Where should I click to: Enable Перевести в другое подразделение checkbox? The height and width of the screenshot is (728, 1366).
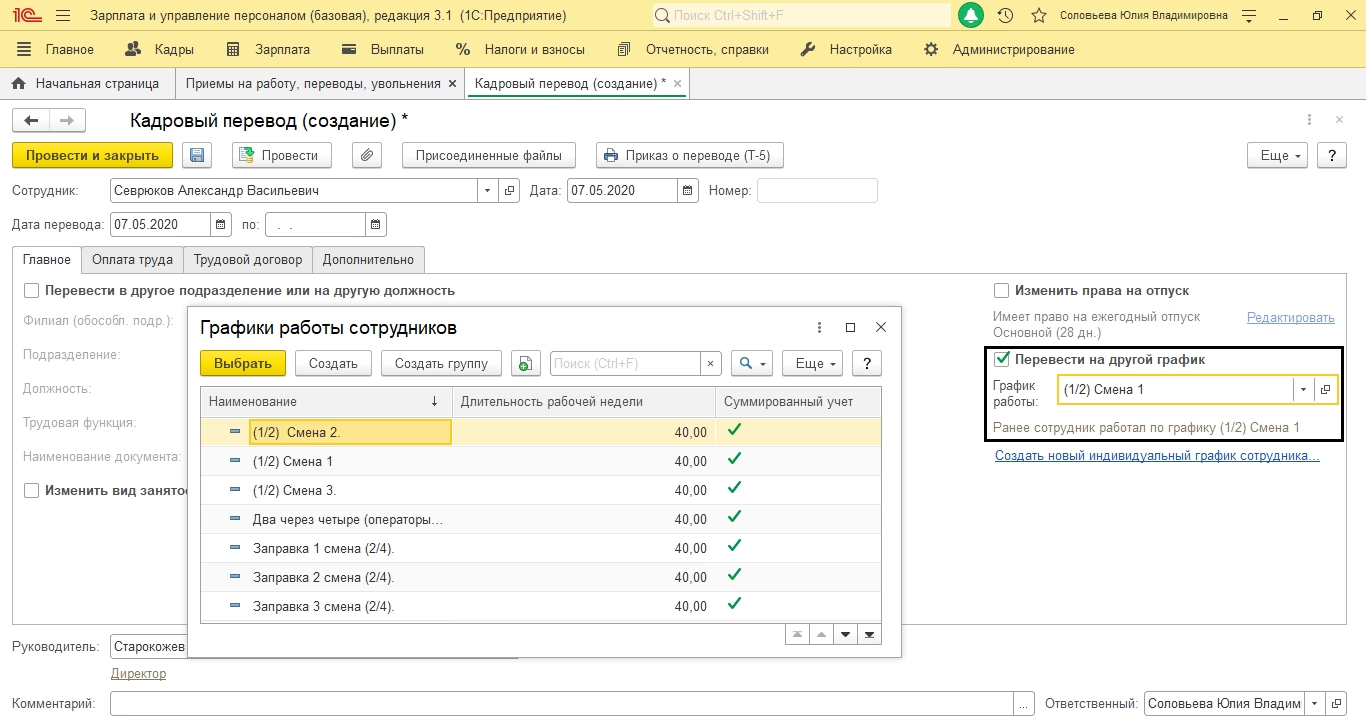click(x=31, y=291)
